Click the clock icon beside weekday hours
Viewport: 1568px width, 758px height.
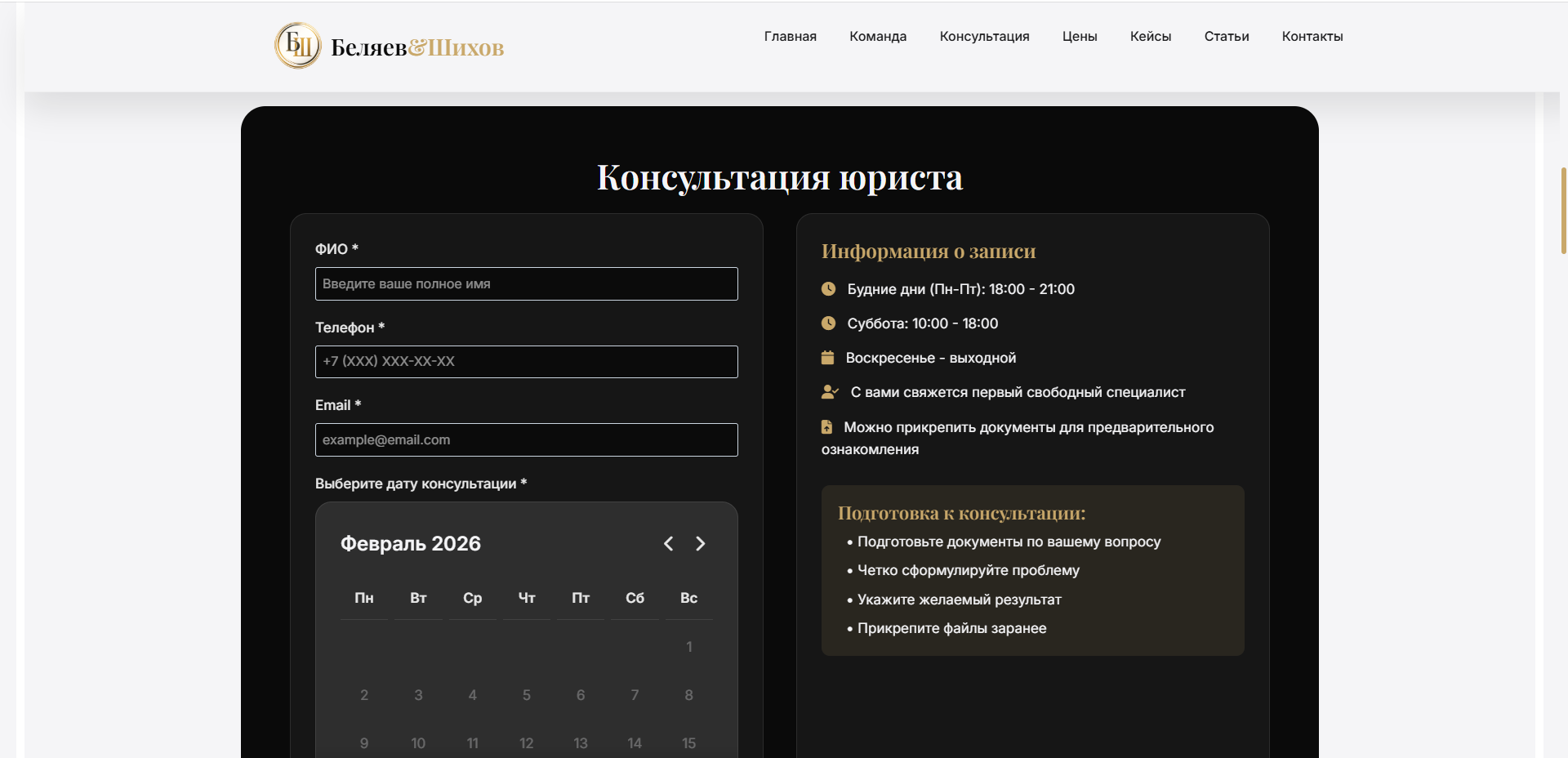pyautogui.click(x=828, y=288)
